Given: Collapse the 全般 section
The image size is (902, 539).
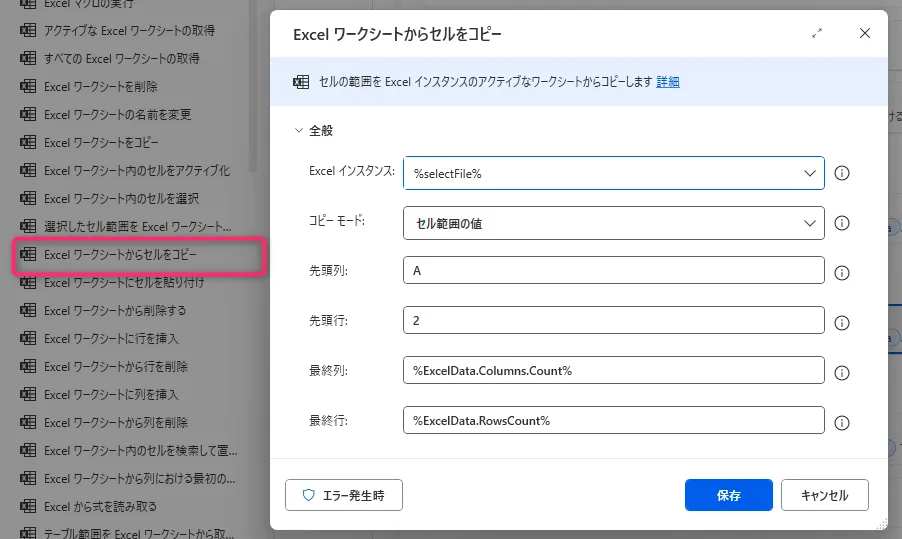Looking at the screenshot, I should coord(298,130).
